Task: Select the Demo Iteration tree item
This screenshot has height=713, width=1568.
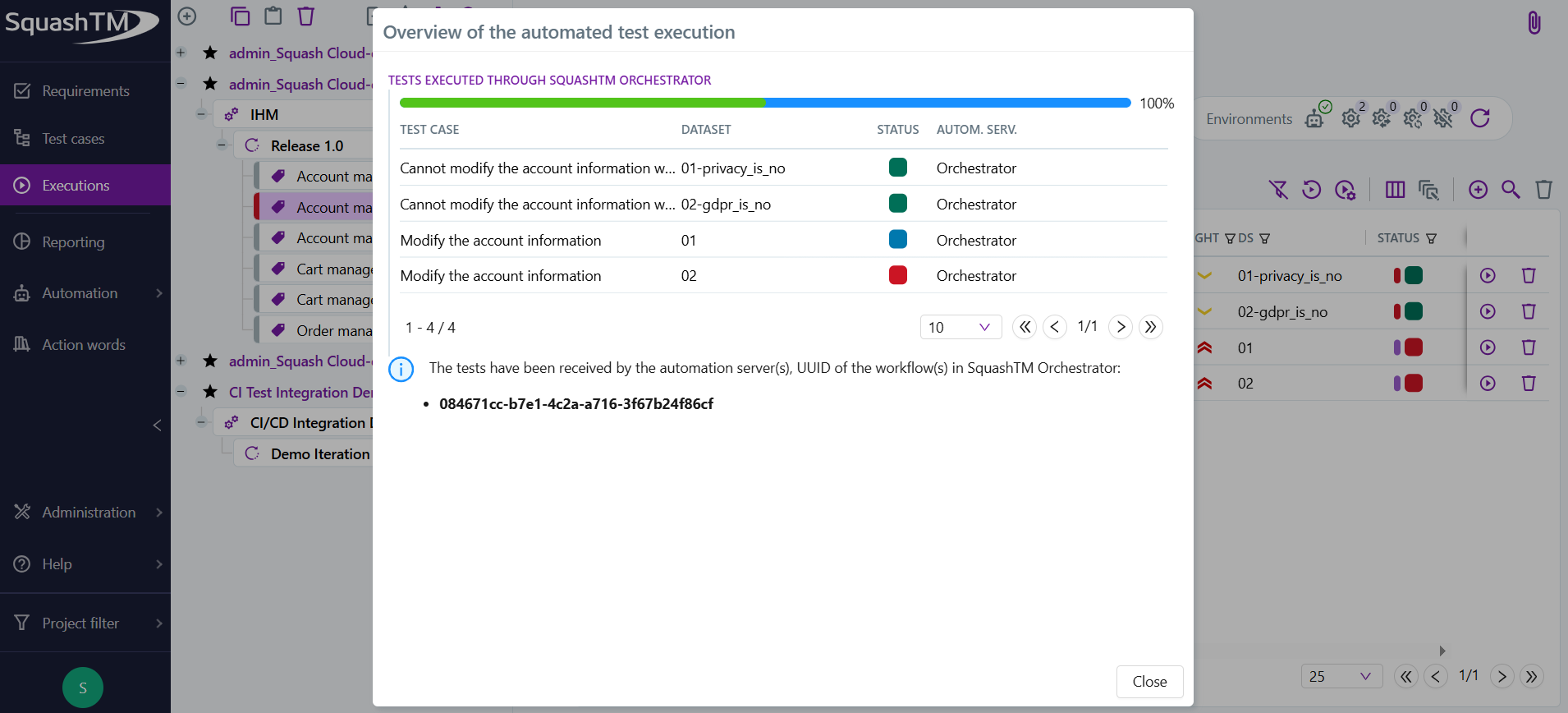Action: pos(319,454)
